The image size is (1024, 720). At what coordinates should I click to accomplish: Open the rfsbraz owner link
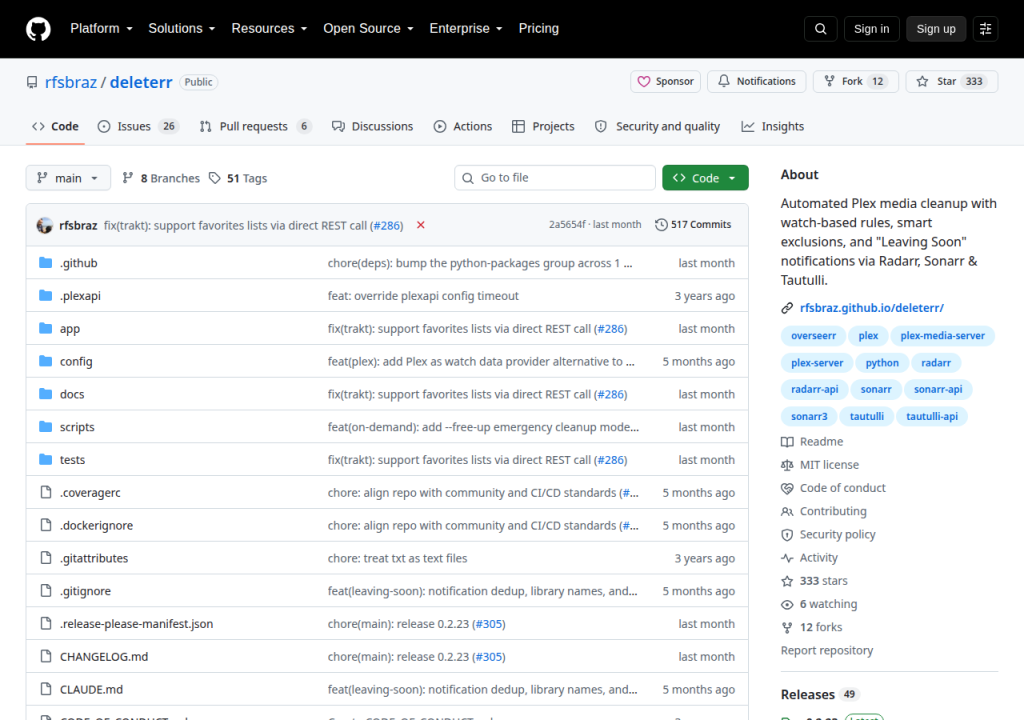coord(71,82)
